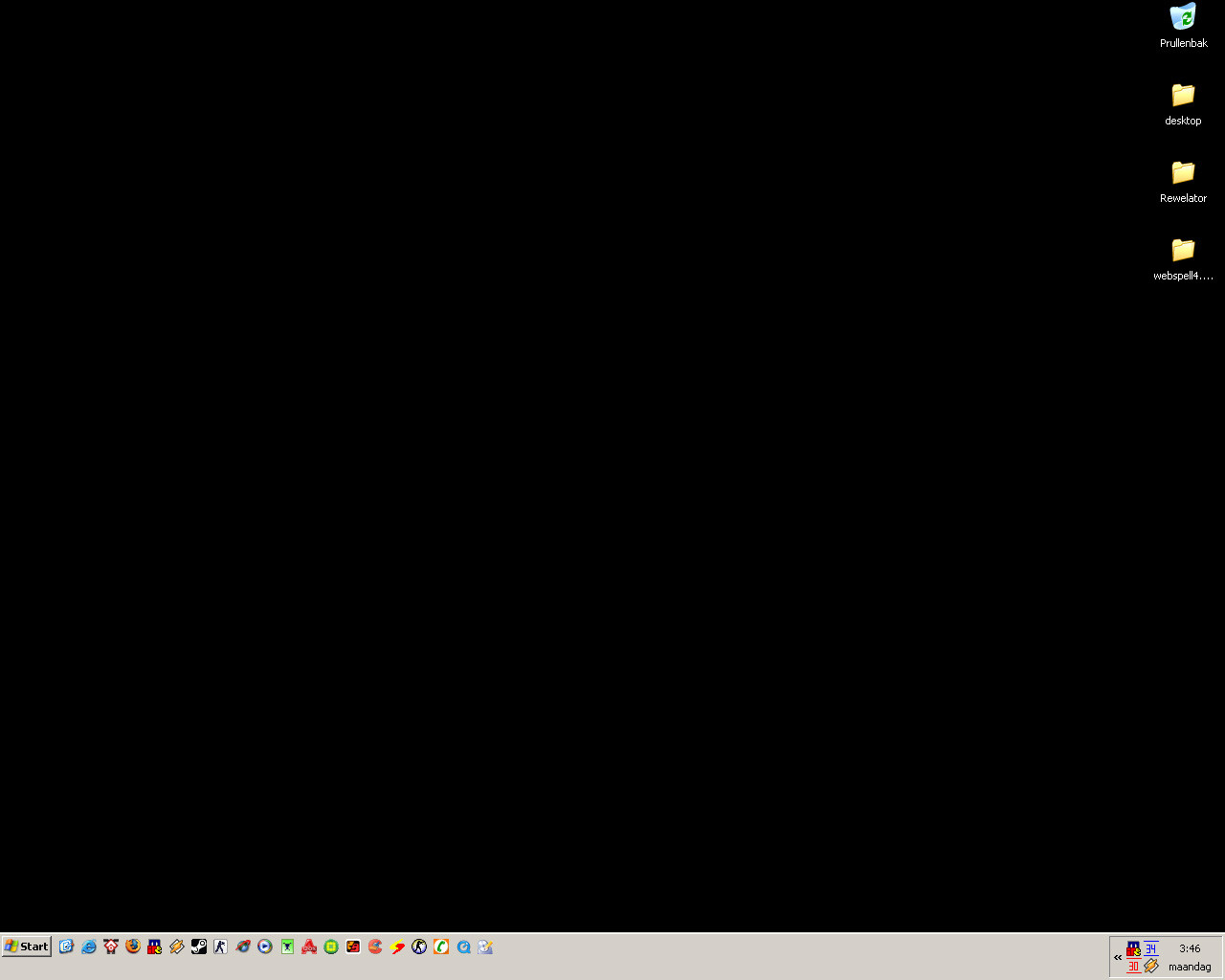Launch the round black Counter-Strike icon
This screenshot has height=980, width=1225.
point(419,947)
